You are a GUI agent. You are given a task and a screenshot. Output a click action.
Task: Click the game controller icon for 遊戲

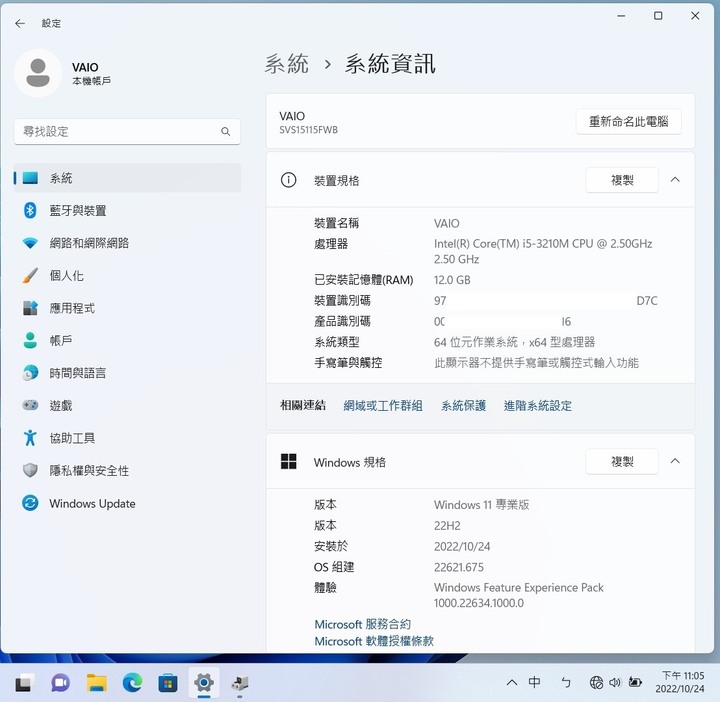(30, 405)
